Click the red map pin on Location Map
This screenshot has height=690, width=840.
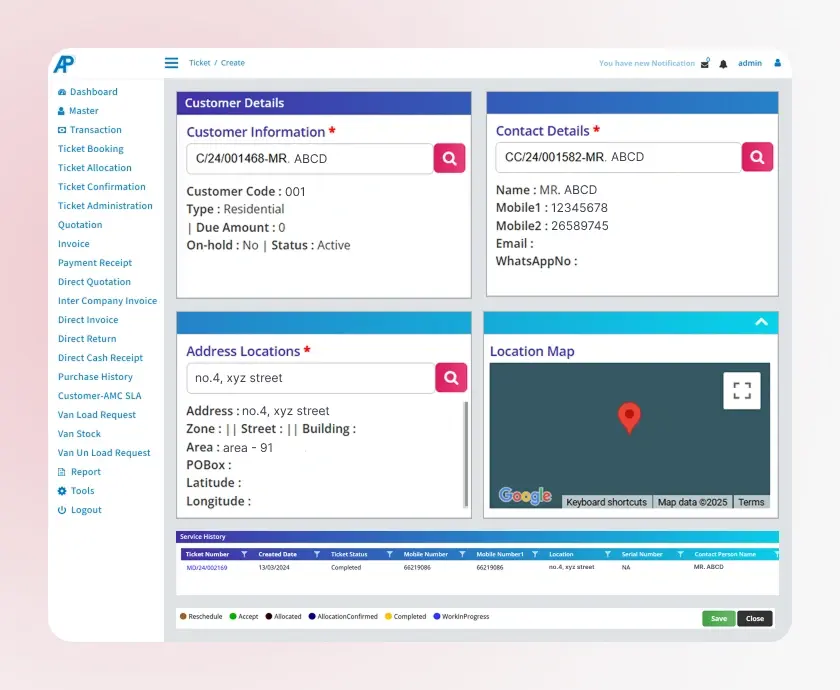pyautogui.click(x=629, y=418)
